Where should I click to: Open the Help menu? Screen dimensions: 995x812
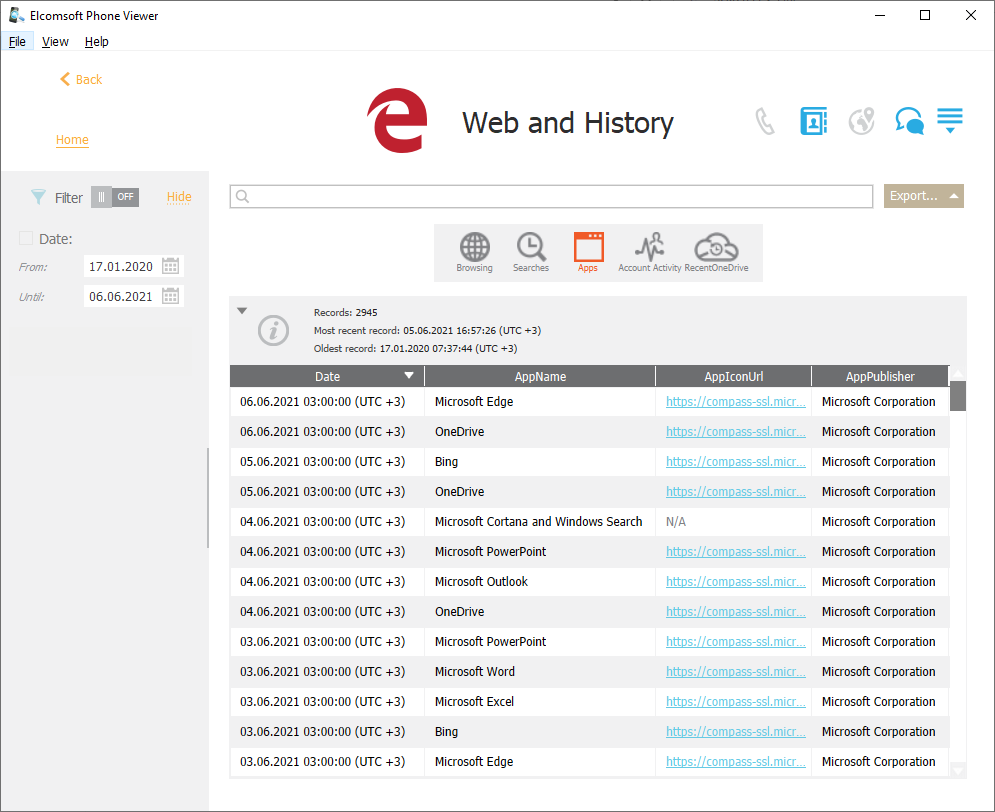tap(96, 41)
